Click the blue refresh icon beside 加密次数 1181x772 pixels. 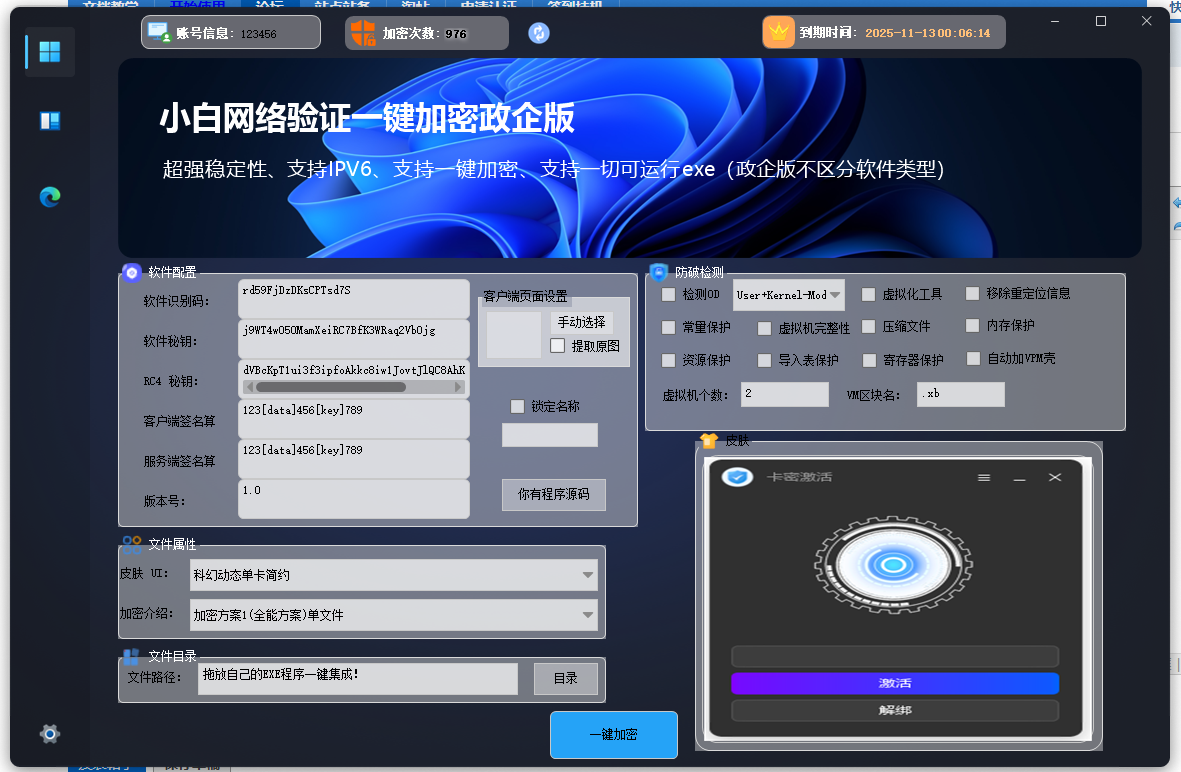point(539,33)
